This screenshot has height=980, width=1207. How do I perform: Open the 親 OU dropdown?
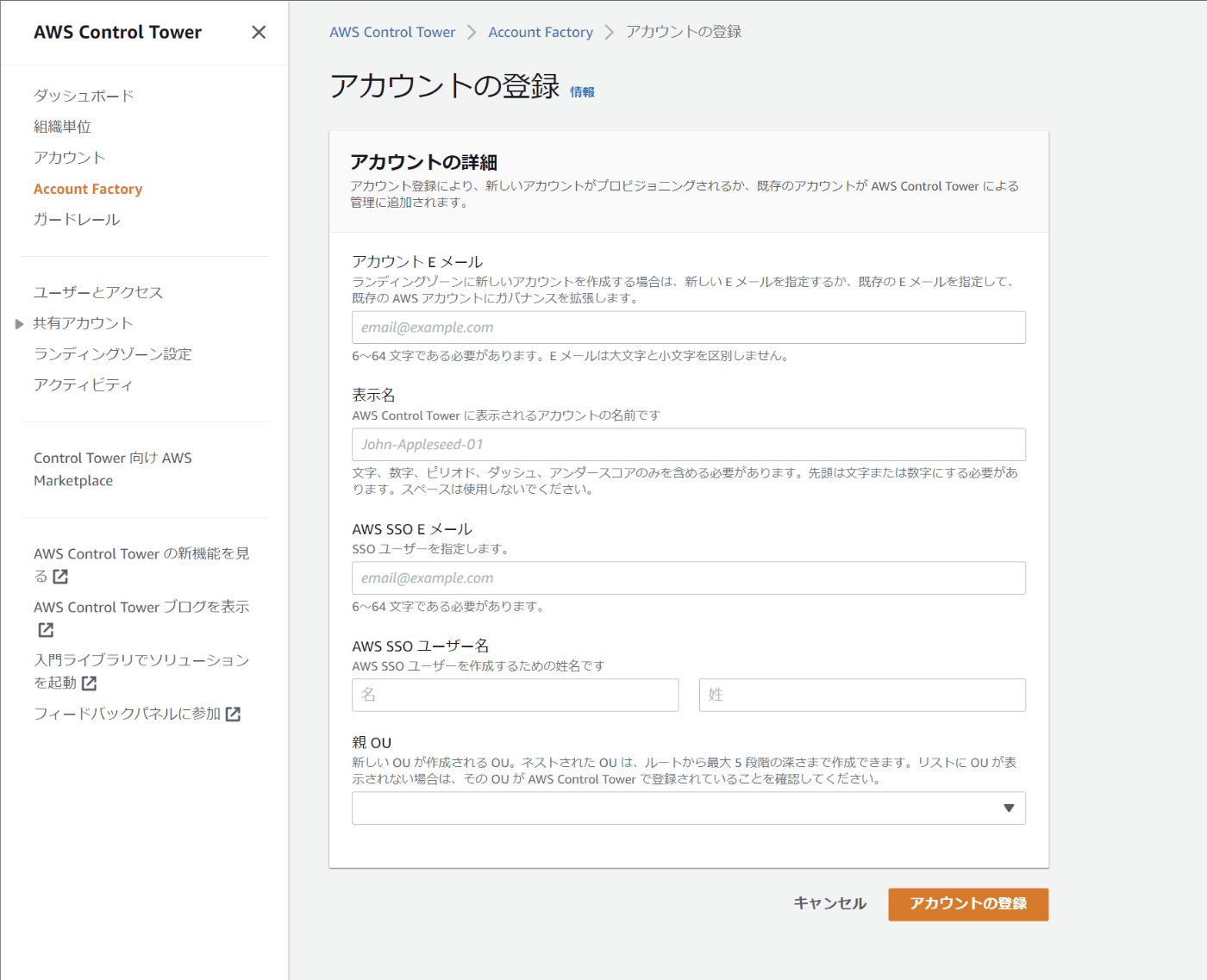[689, 808]
